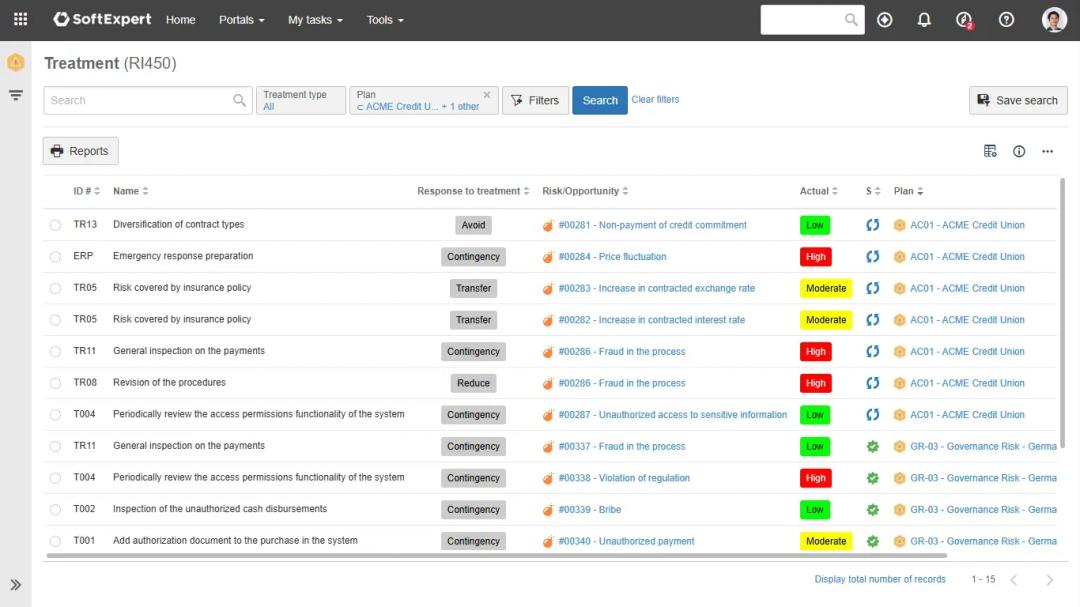Open the column configuration table icon
Image resolution: width=1080 pixels, height=607 pixels.
point(990,151)
